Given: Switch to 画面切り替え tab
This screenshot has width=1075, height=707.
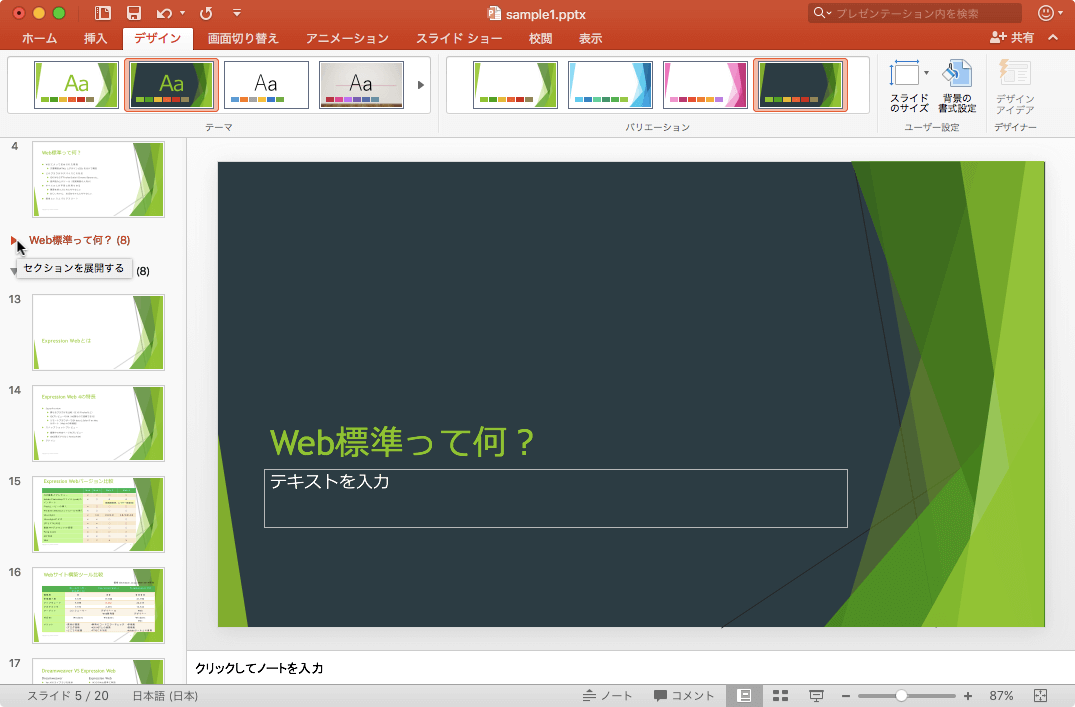Looking at the screenshot, I should coord(243,38).
